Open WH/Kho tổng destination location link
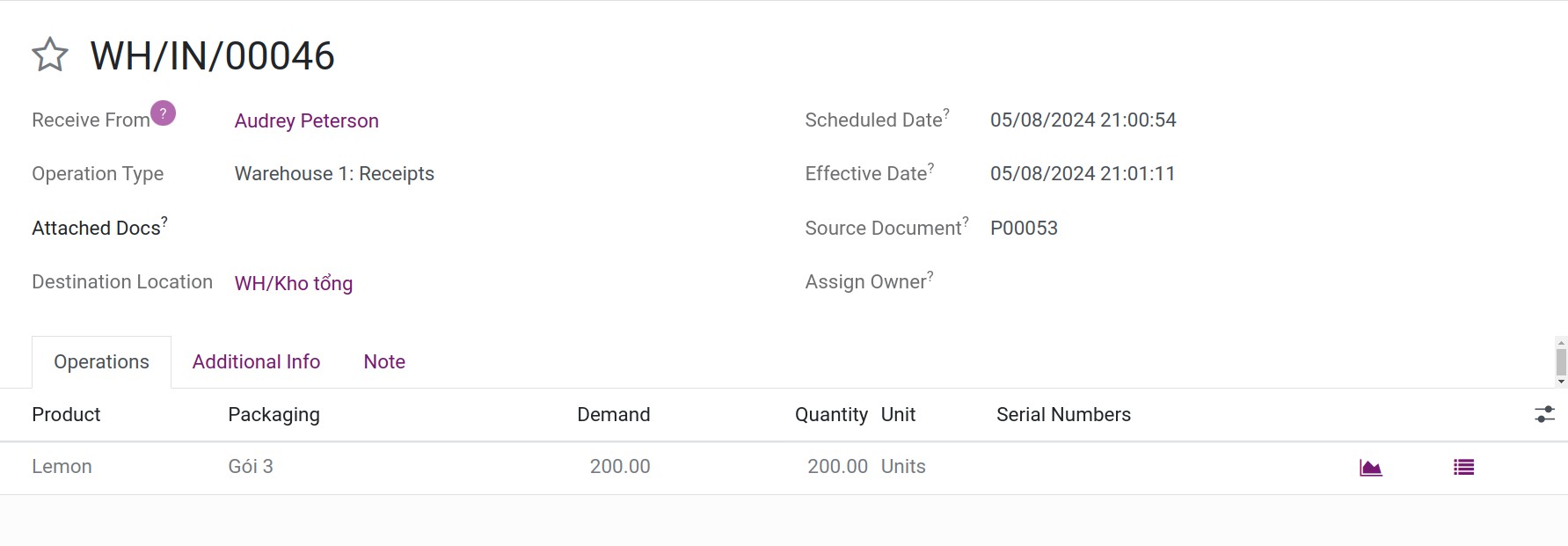 [294, 283]
